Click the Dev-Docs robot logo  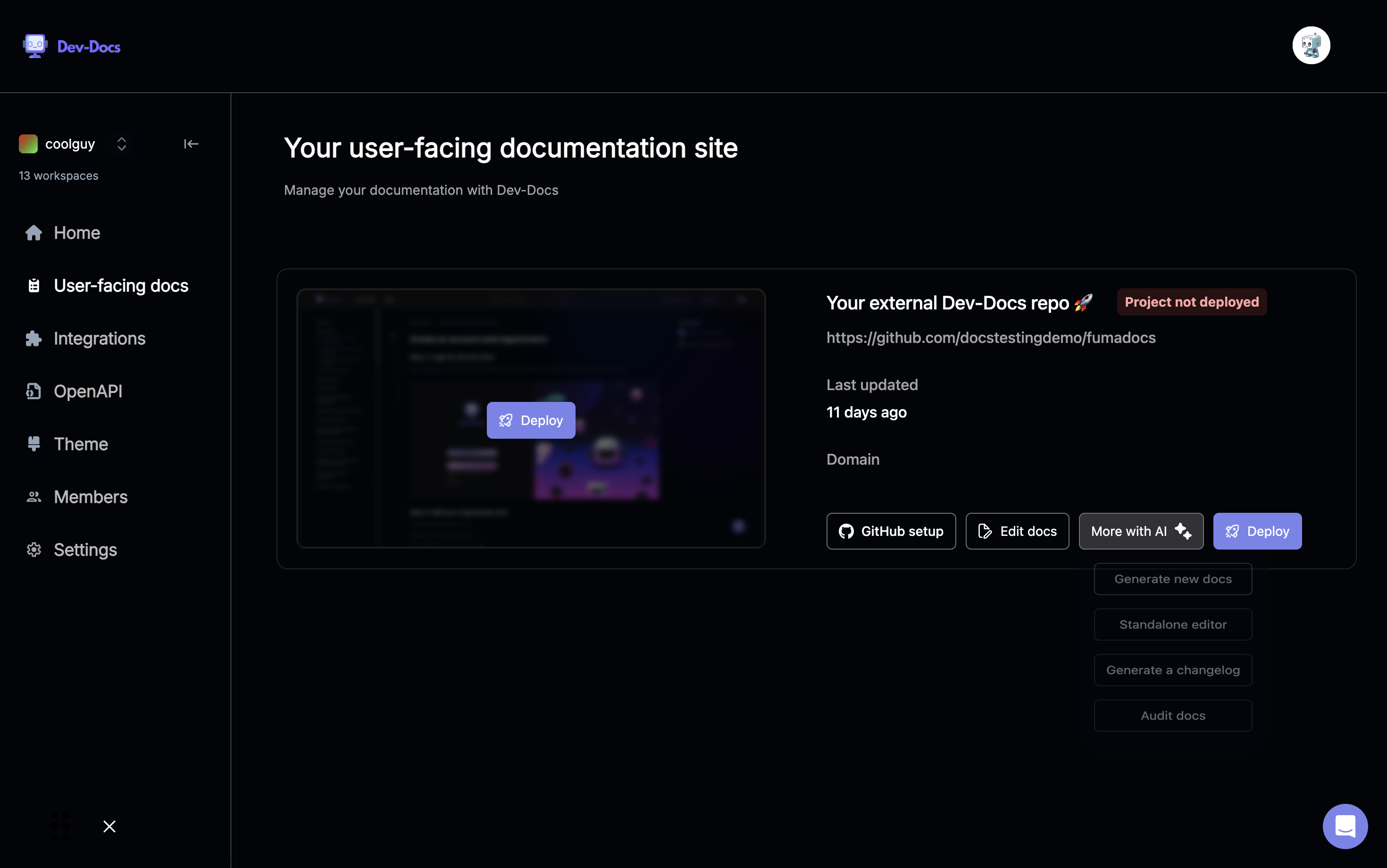[34, 45]
